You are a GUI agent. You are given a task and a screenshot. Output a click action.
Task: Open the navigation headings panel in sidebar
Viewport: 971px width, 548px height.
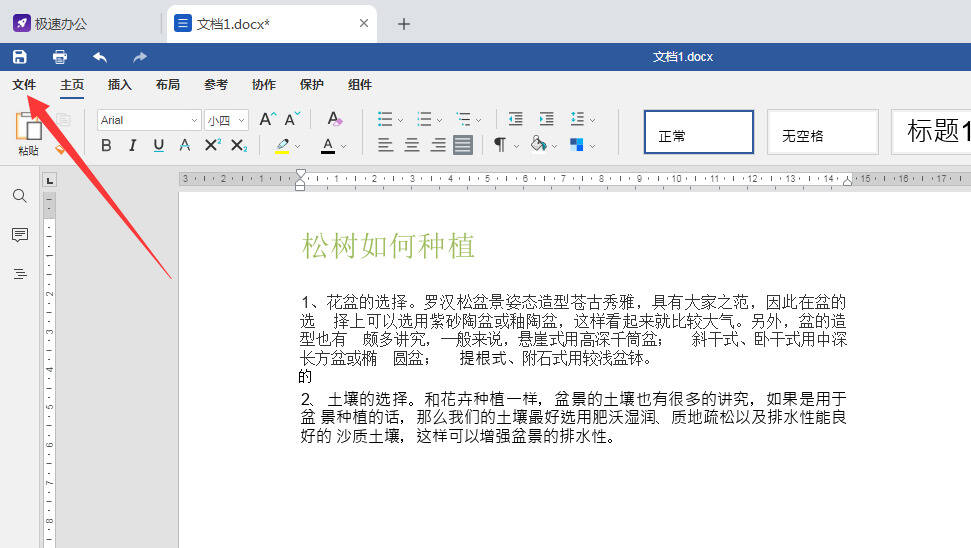(20, 274)
